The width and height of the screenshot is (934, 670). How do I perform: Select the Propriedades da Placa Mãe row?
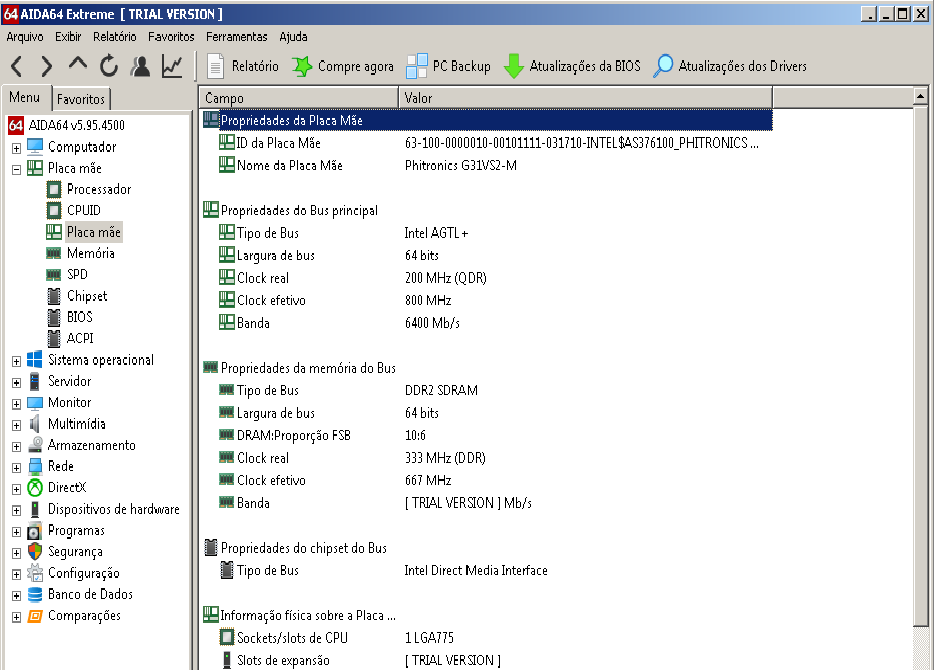[487, 120]
